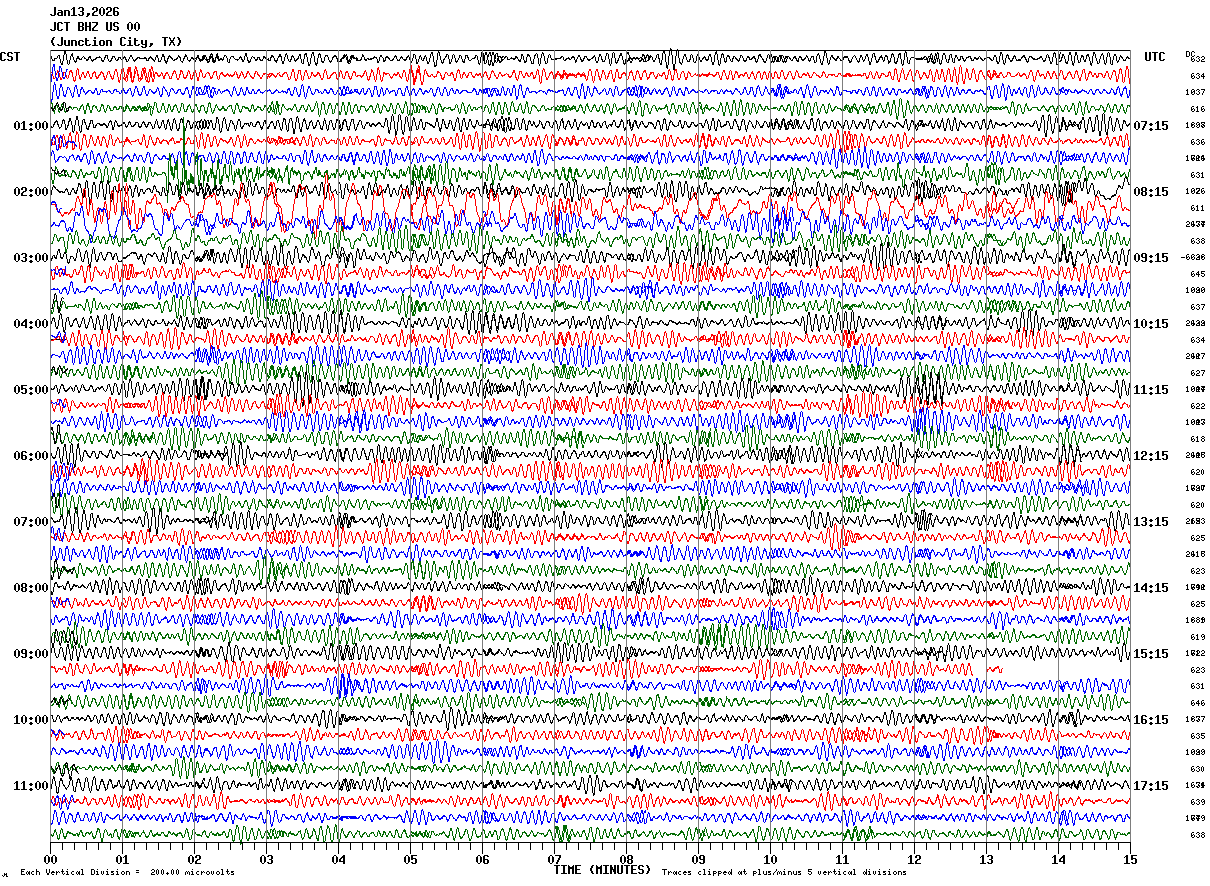Click the 13:15 UTC time label
This screenshot has width=1210, height=886.
1151,522
